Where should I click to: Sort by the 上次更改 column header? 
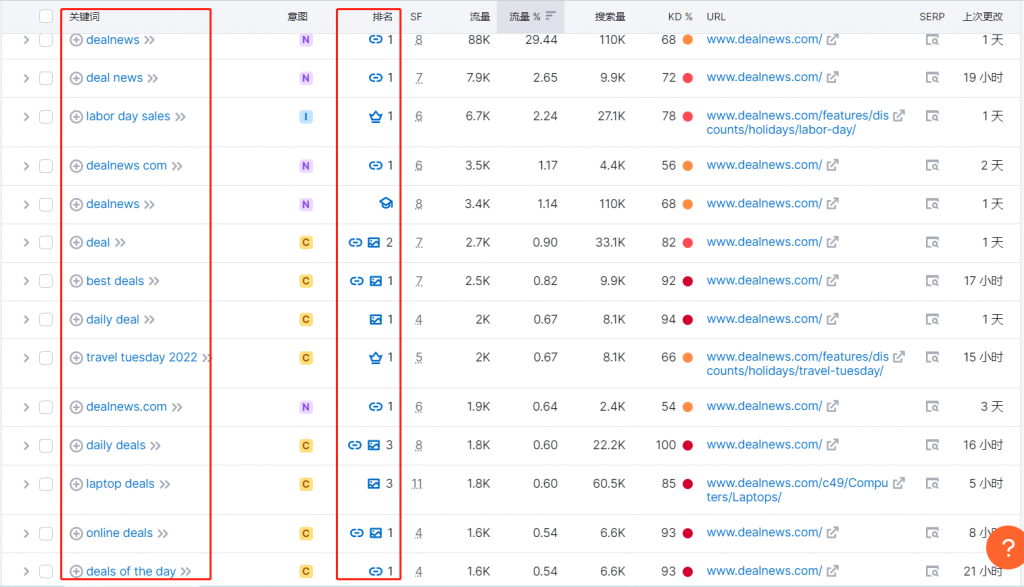click(x=982, y=16)
